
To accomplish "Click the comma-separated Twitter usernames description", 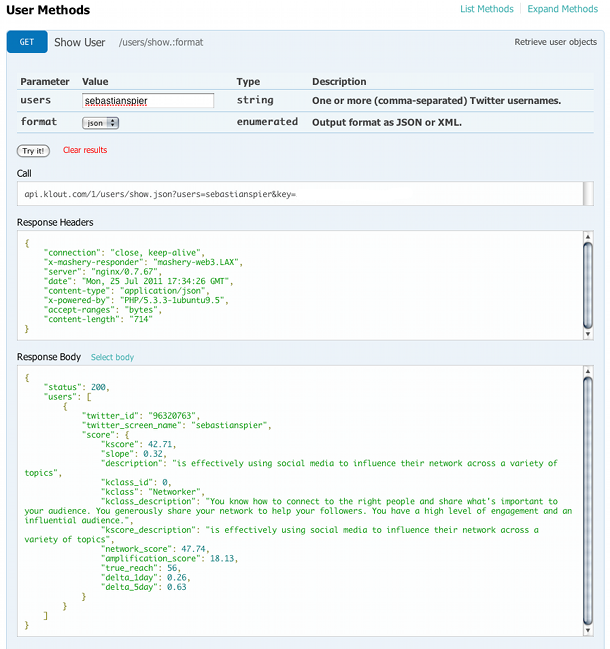I will click(436, 101).
